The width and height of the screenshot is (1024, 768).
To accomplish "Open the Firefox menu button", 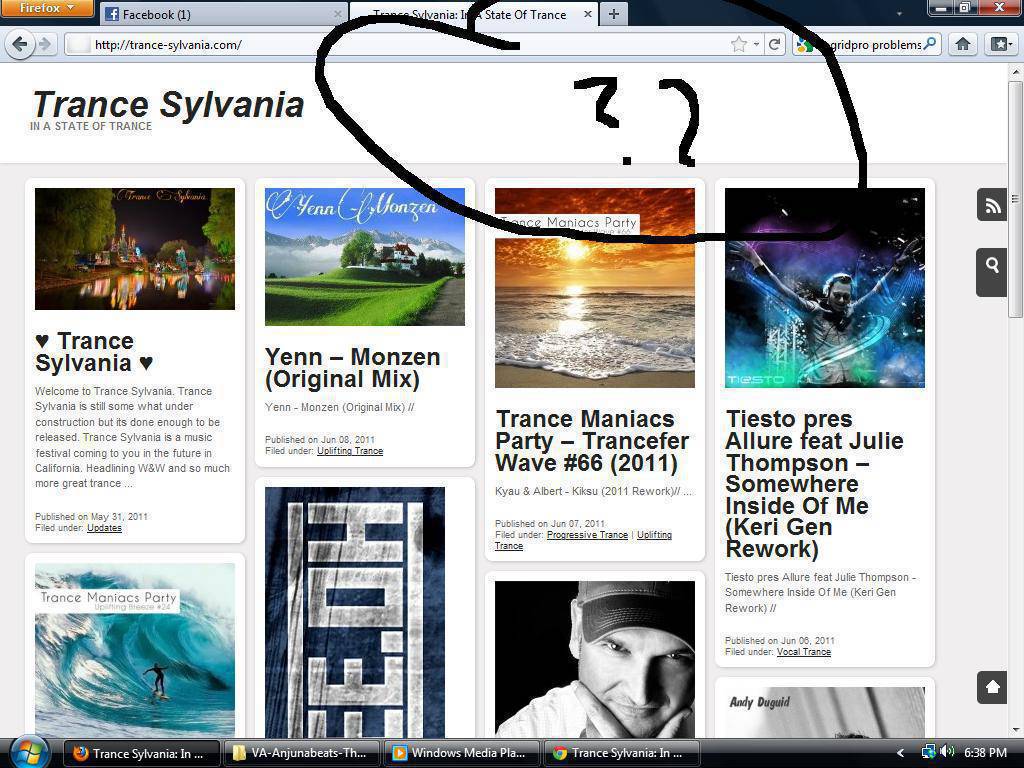I will [46, 8].
